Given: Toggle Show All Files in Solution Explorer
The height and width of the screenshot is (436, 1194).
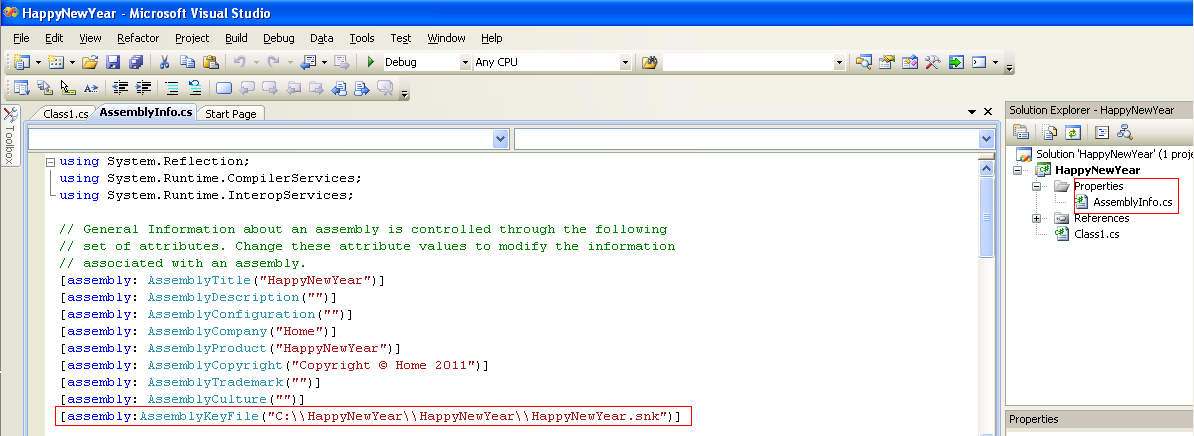Looking at the screenshot, I should click(1049, 132).
